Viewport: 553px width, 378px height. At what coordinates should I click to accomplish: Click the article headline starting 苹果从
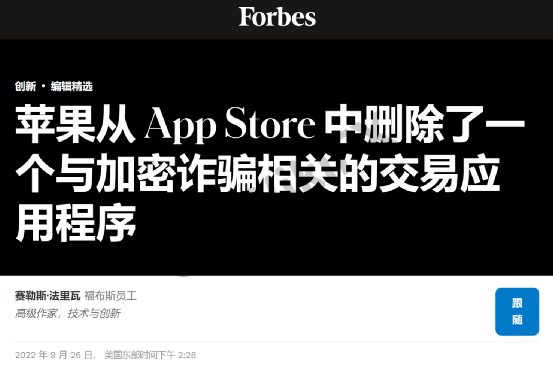(270, 173)
